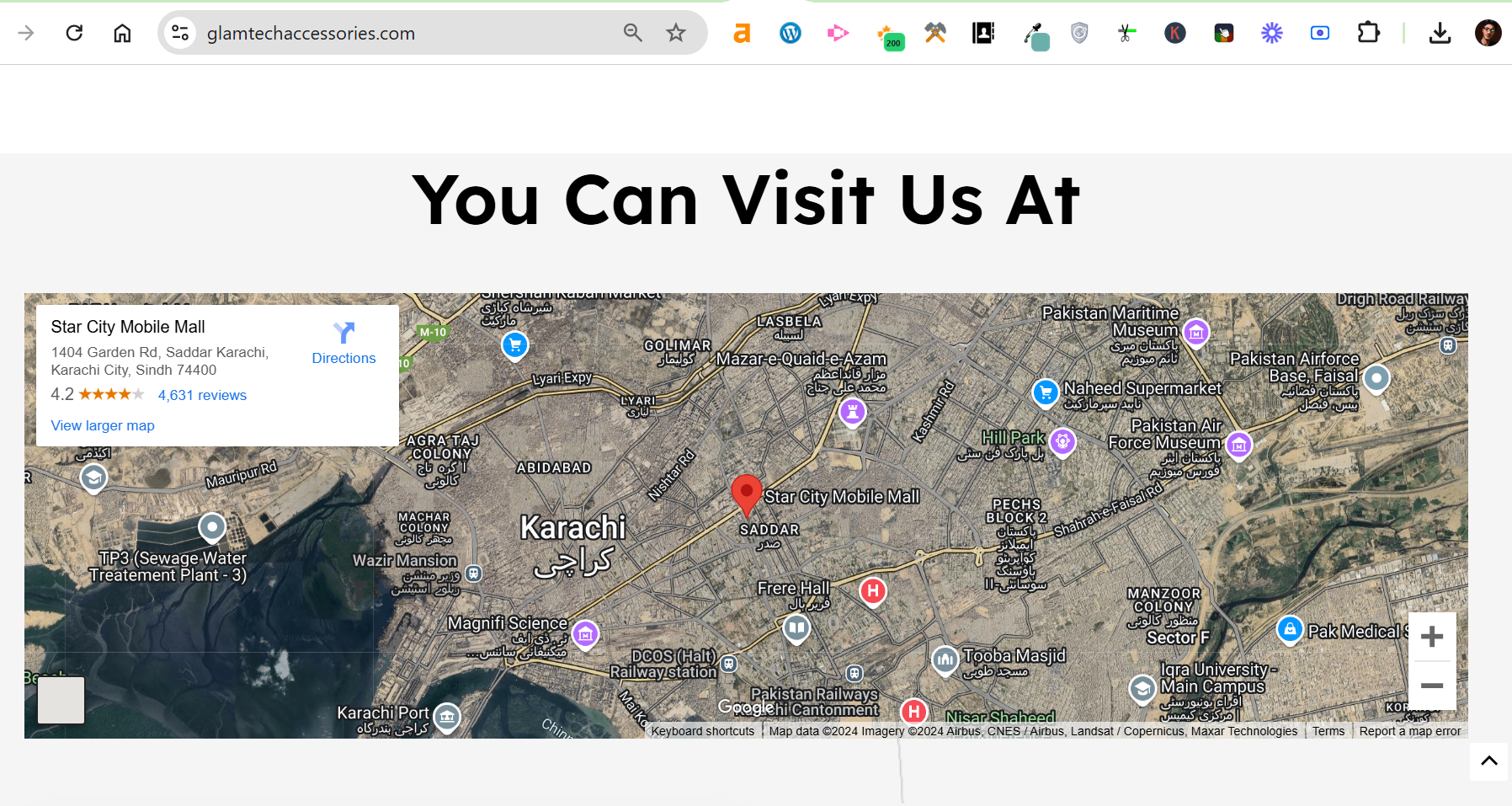Click the Mazar-e-Quaid-e-Azam monument marker

(853, 412)
